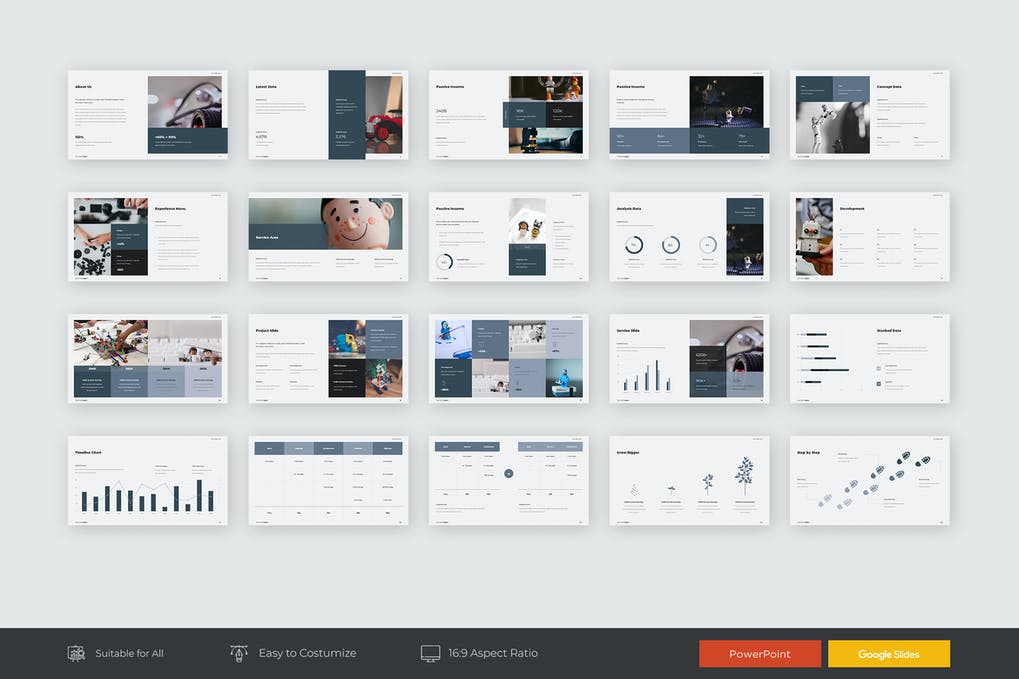Open the Stacked Data slide thumbnail
The width and height of the screenshot is (1019, 679).
[x=869, y=359]
